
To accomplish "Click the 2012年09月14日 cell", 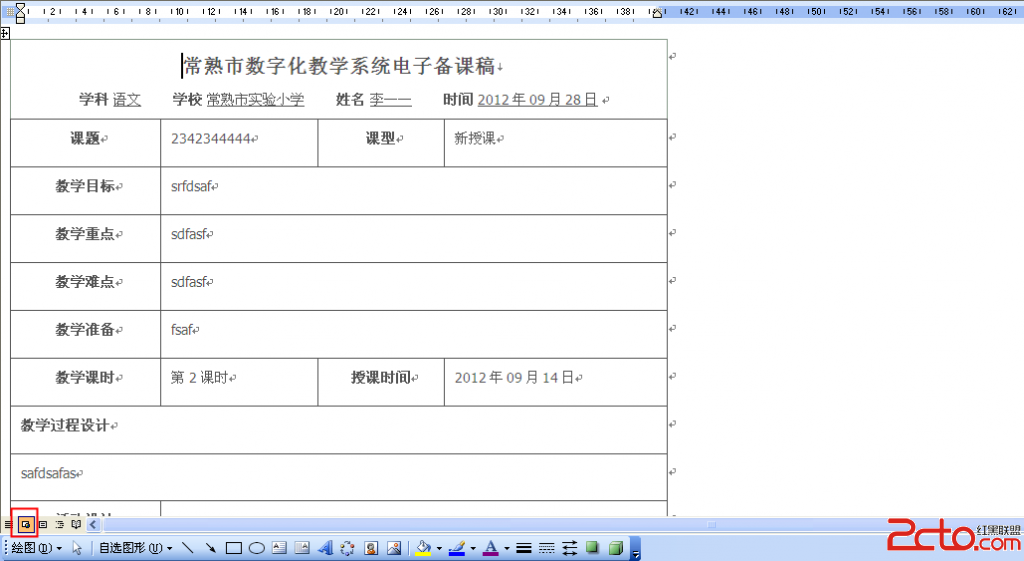I will [556, 382].
